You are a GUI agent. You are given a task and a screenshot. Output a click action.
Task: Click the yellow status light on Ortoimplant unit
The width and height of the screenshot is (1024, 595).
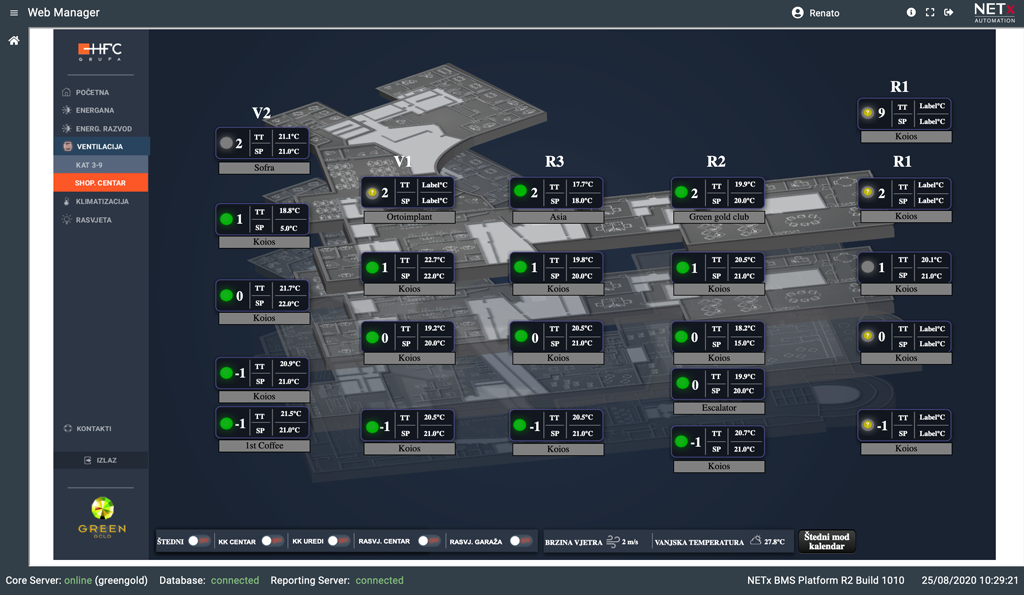coord(371,192)
